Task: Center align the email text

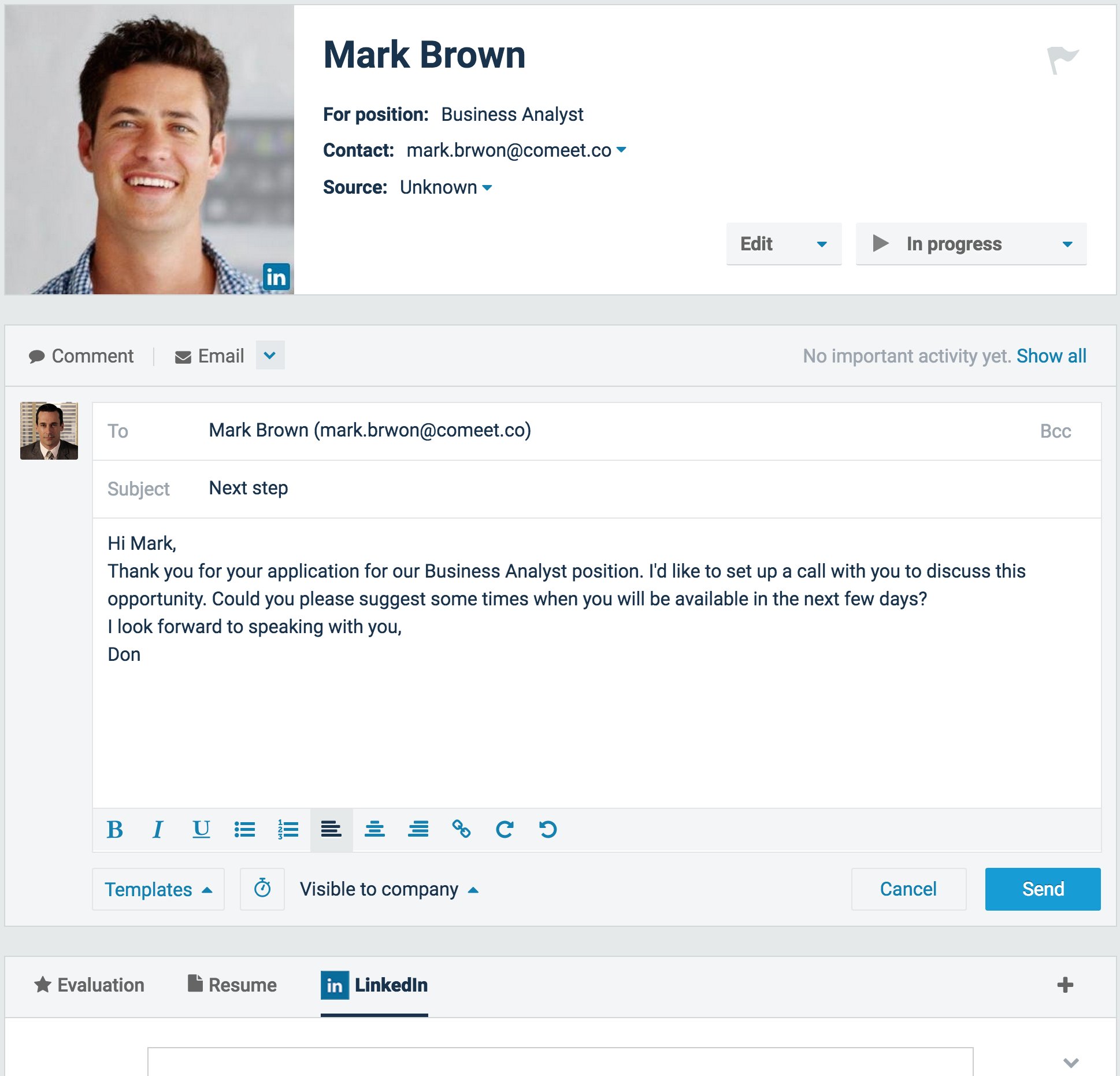Action: click(x=374, y=830)
